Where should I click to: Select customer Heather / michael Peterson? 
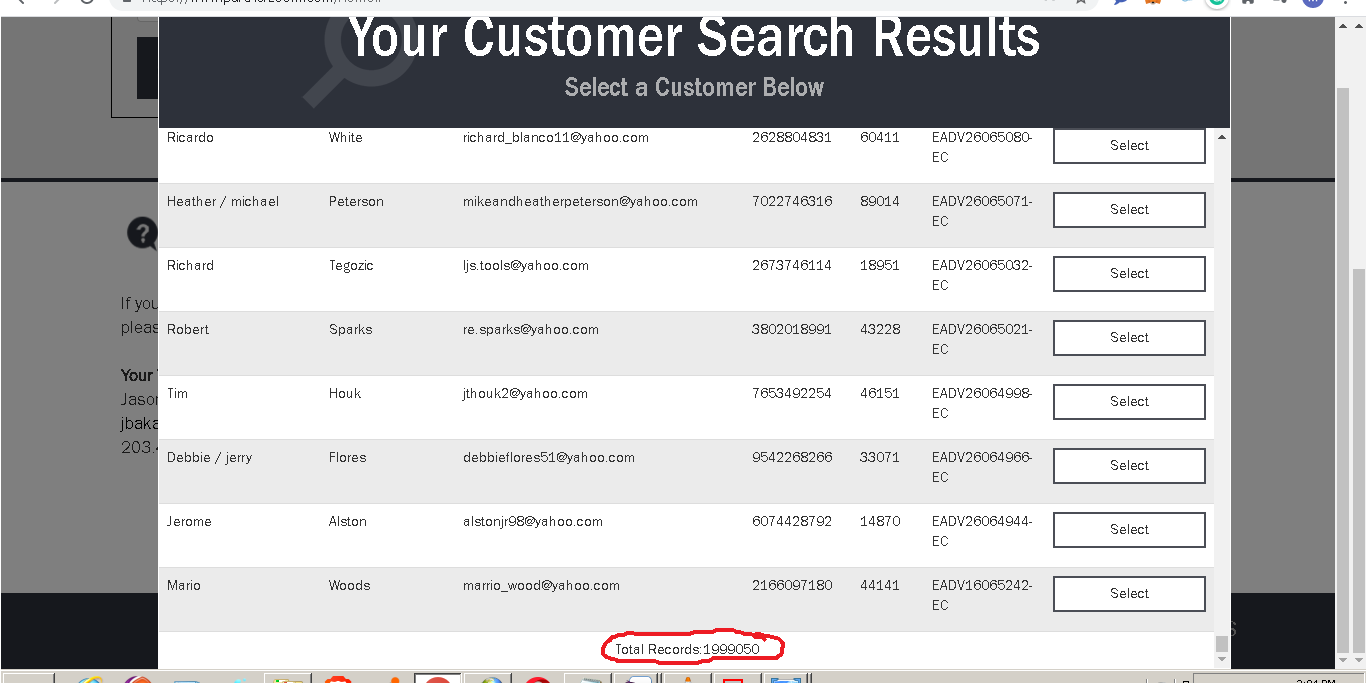click(1129, 210)
